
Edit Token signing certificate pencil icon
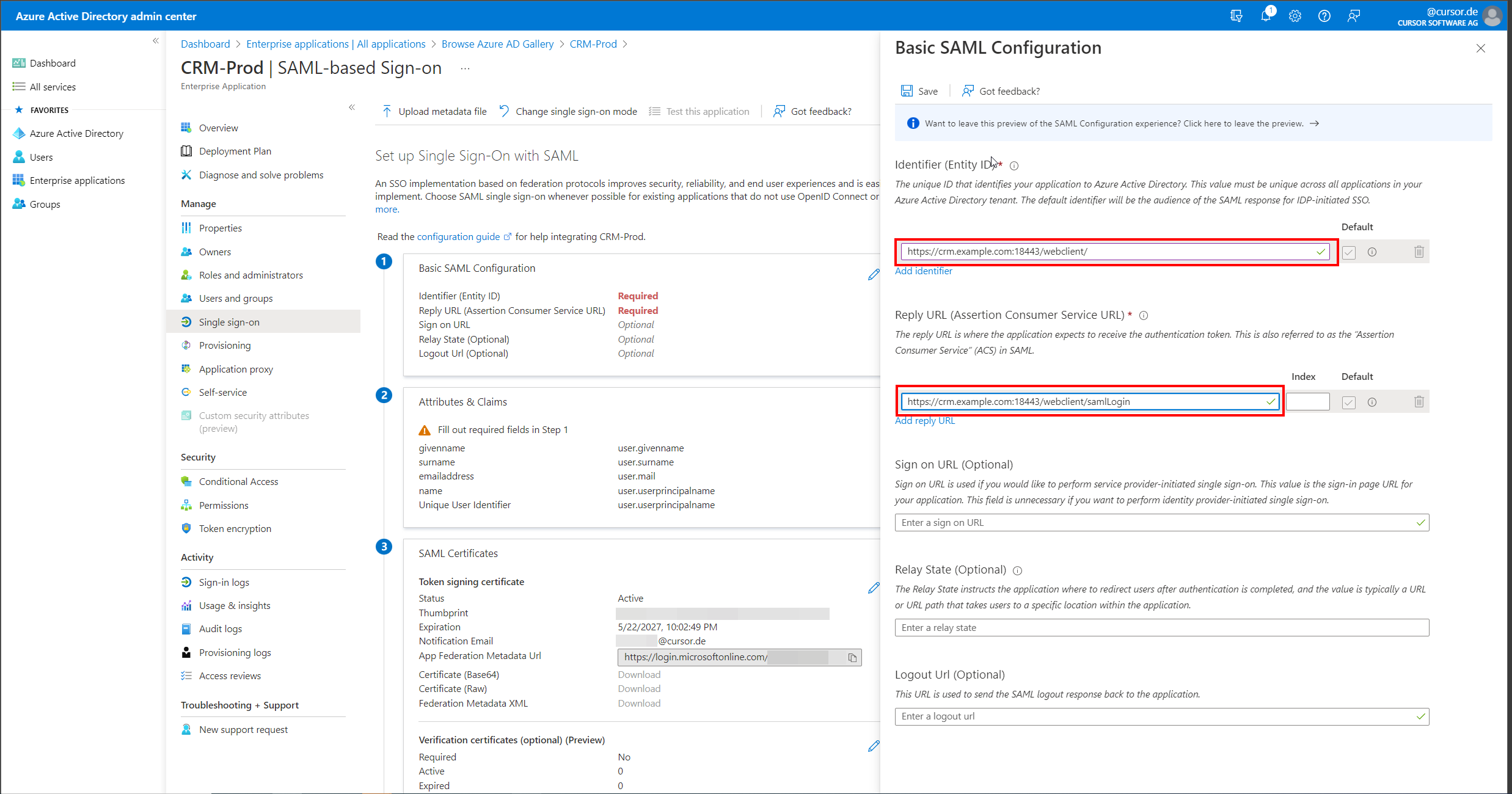click(x=874, y=588)
